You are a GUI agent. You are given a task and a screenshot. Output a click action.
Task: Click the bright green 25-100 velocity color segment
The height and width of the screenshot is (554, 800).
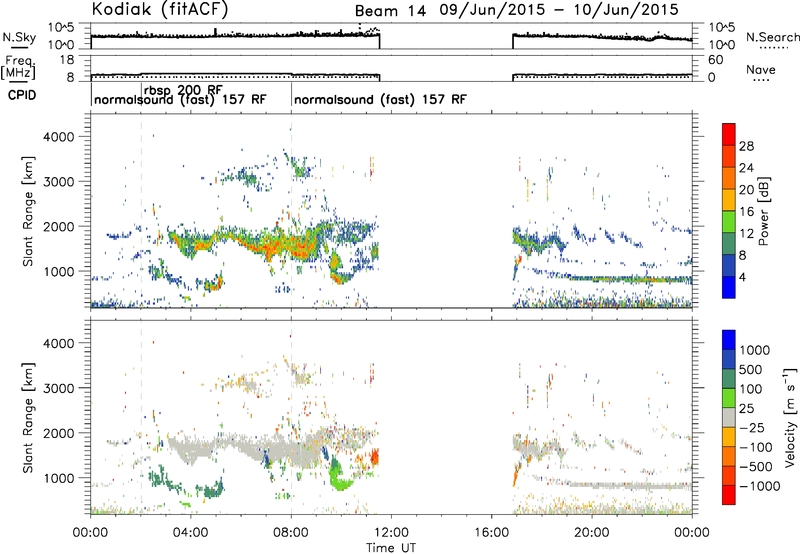point(729,398)
